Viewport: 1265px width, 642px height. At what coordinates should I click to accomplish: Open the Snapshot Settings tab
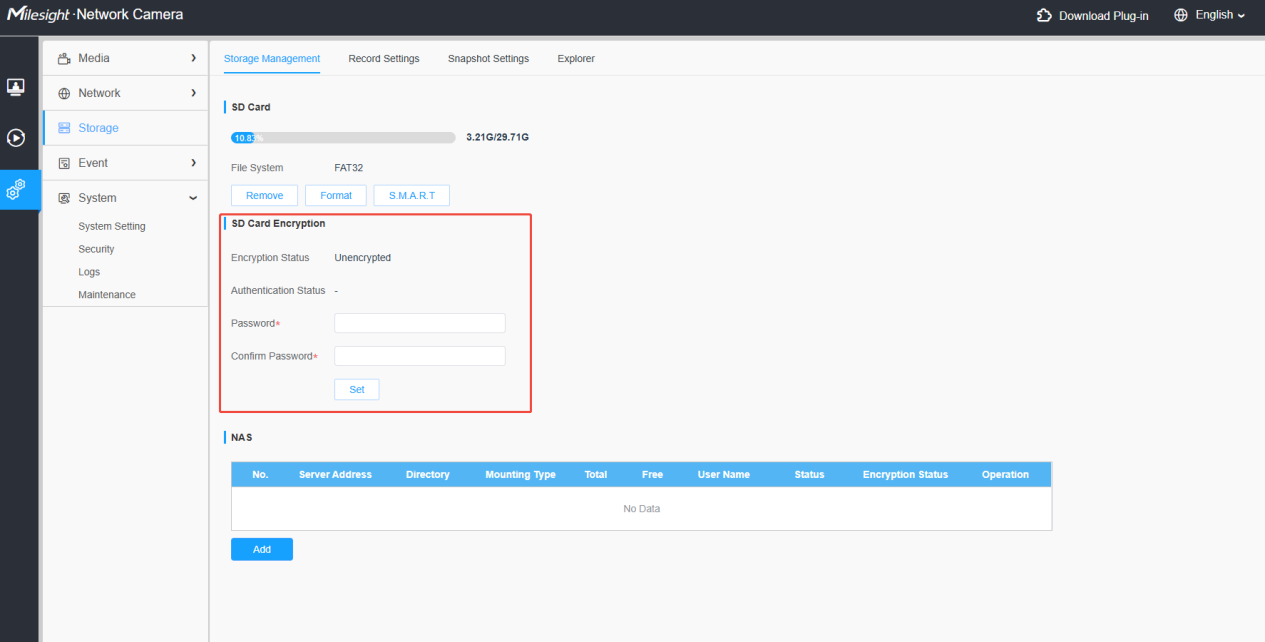[x=488, y=59]
